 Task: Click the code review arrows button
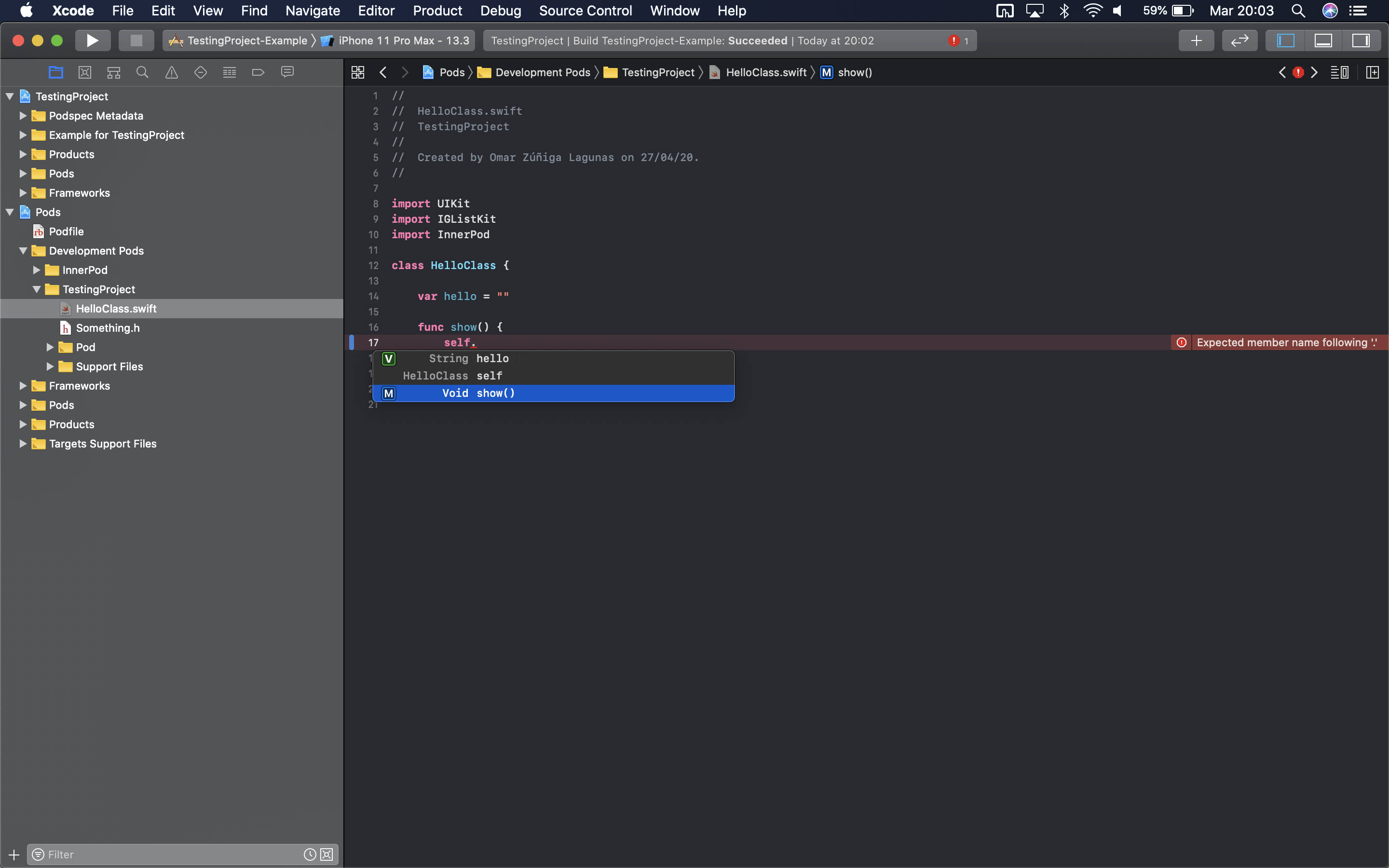tap(1240, 41)
